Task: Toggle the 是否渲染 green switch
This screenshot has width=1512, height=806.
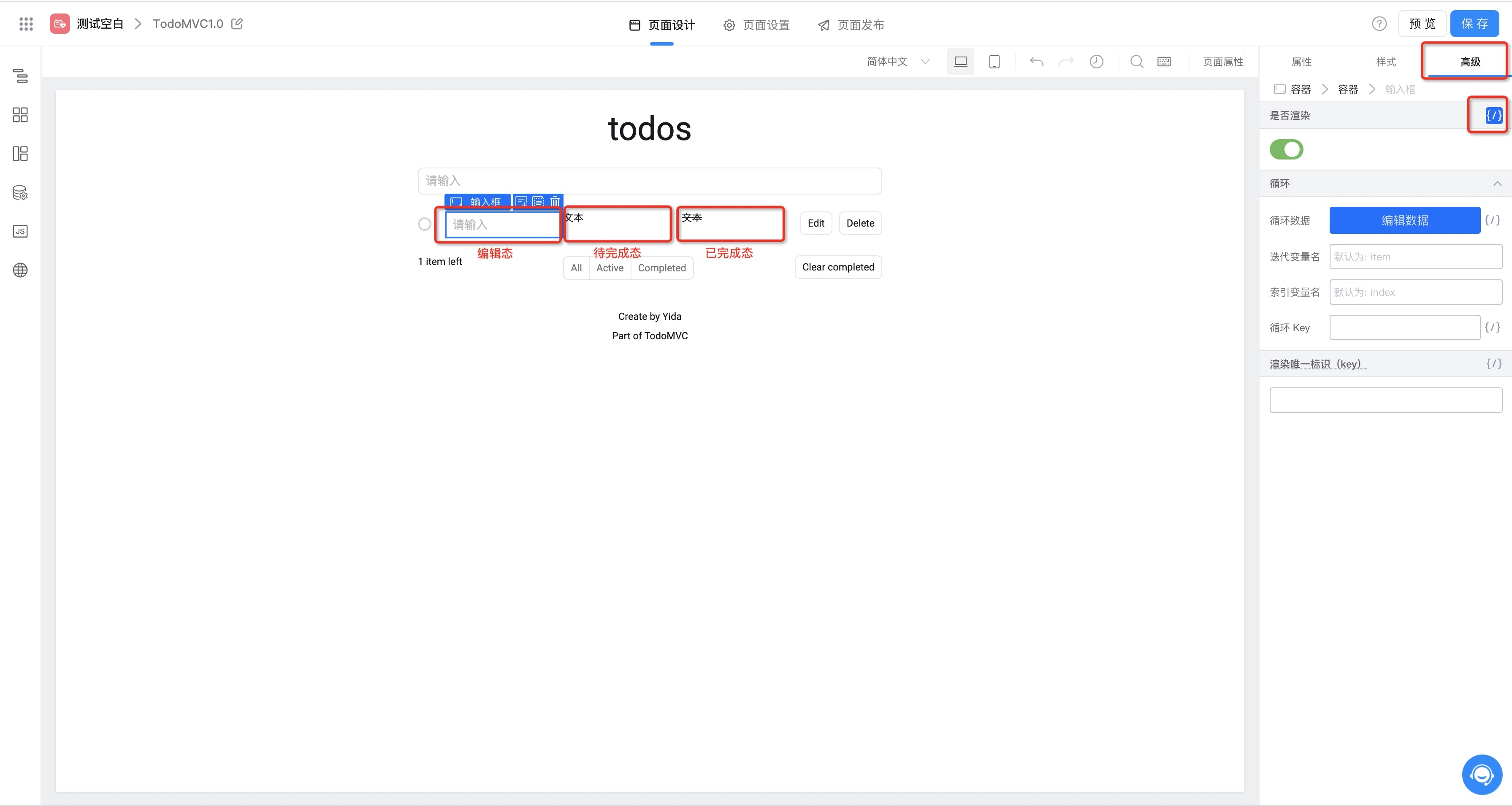Action: pyautogui.click(x=1286, y=149)
